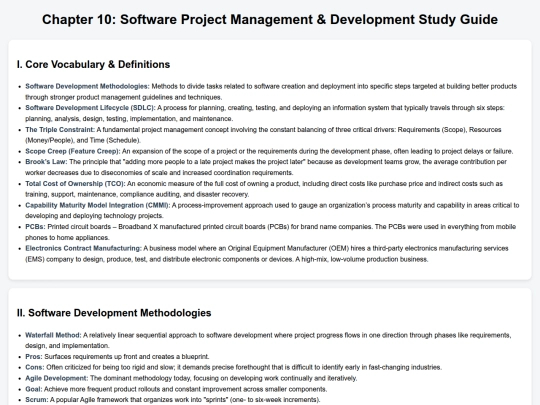
Task: Click text 'Often criticized for being too rigid and slow'
Action: click(x=111, y=367)
